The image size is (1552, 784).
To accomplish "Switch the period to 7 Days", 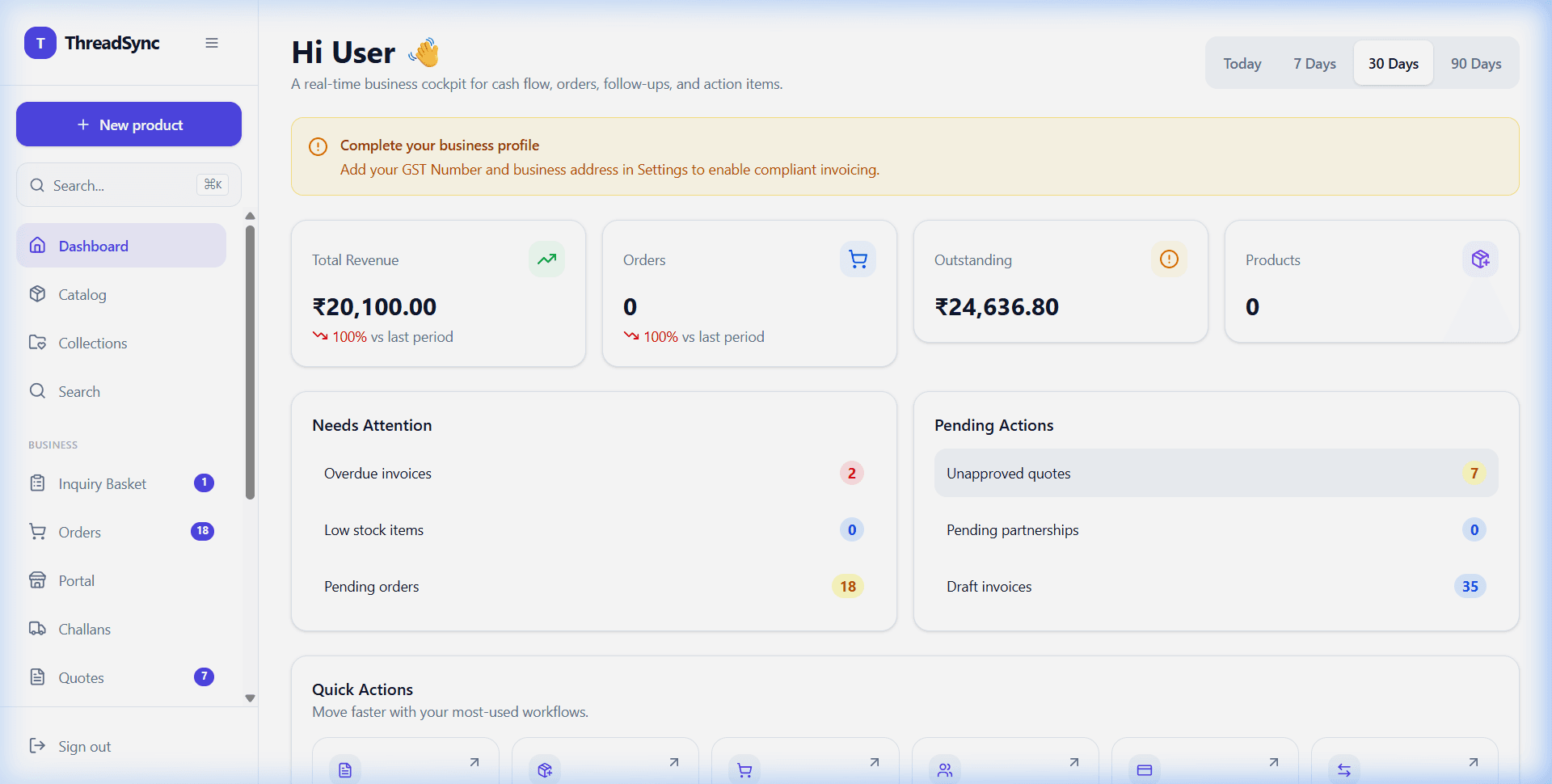I will point(1314,63).
